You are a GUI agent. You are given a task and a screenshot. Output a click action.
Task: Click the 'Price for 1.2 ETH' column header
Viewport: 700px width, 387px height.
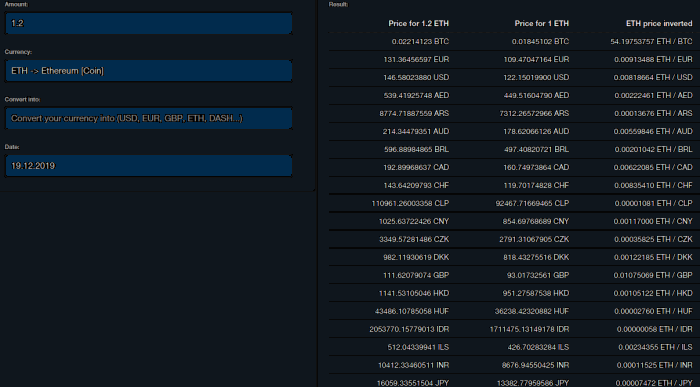pyautogui.click(x=418, y=23)
